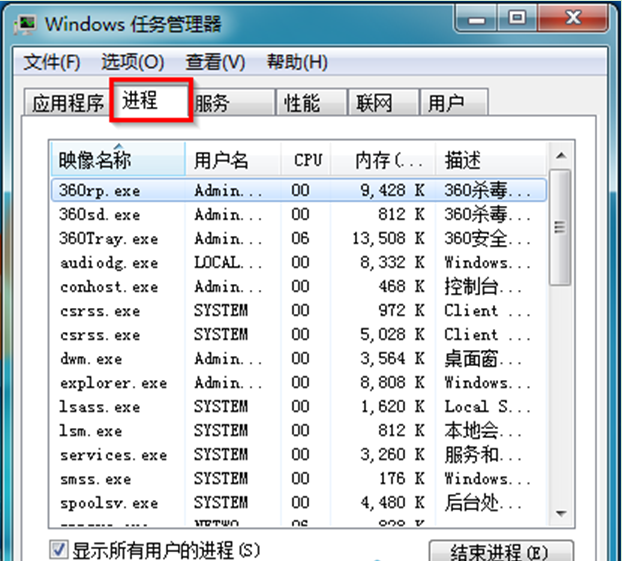This screenshot has height=561, width=622.
Task: Click the 1,620 K memory value
Action: click(x=393, y=407)
